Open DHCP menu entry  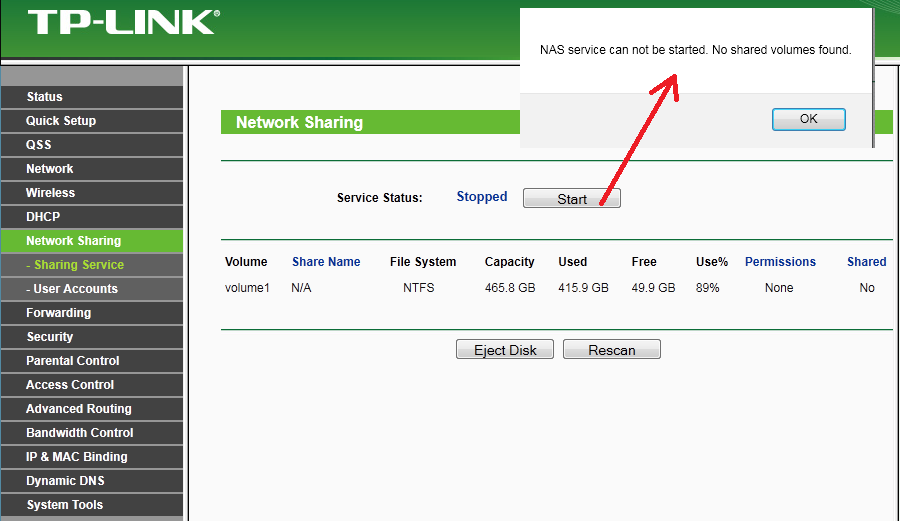[x=92, y=216]
